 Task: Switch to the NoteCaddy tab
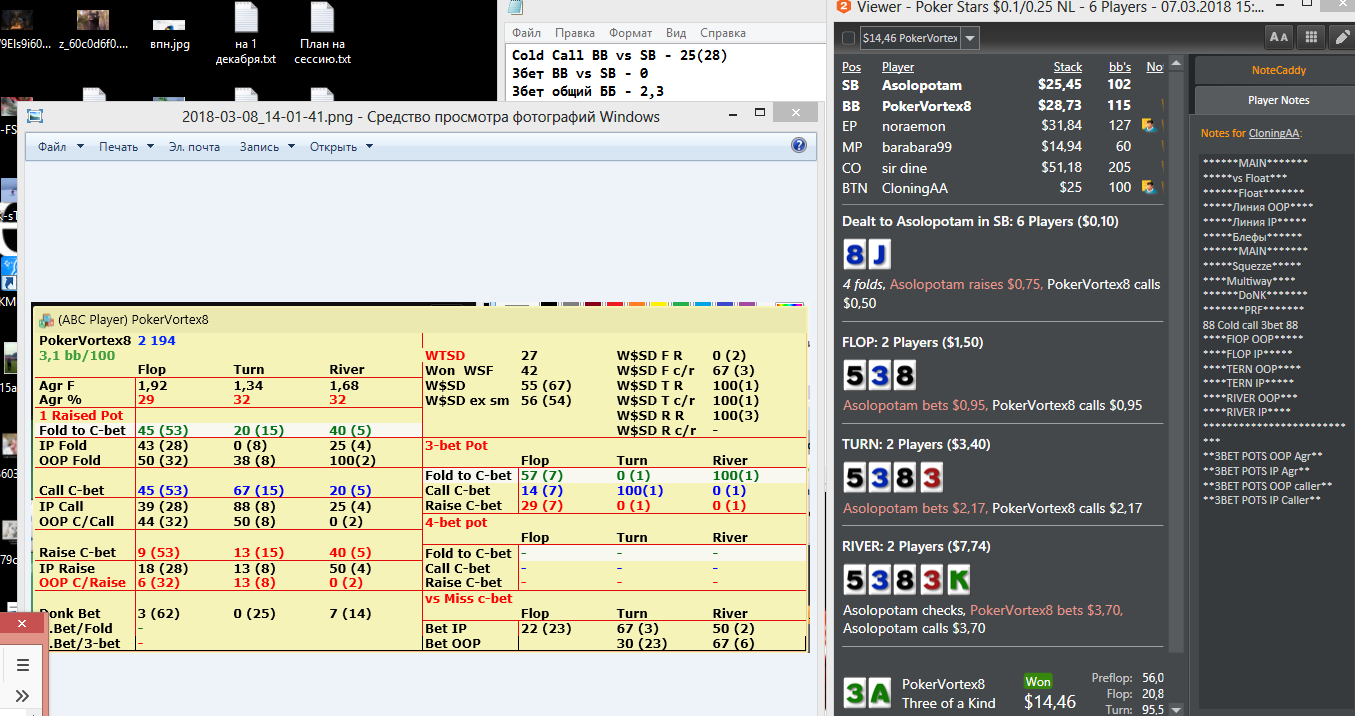pos(1278,71)
